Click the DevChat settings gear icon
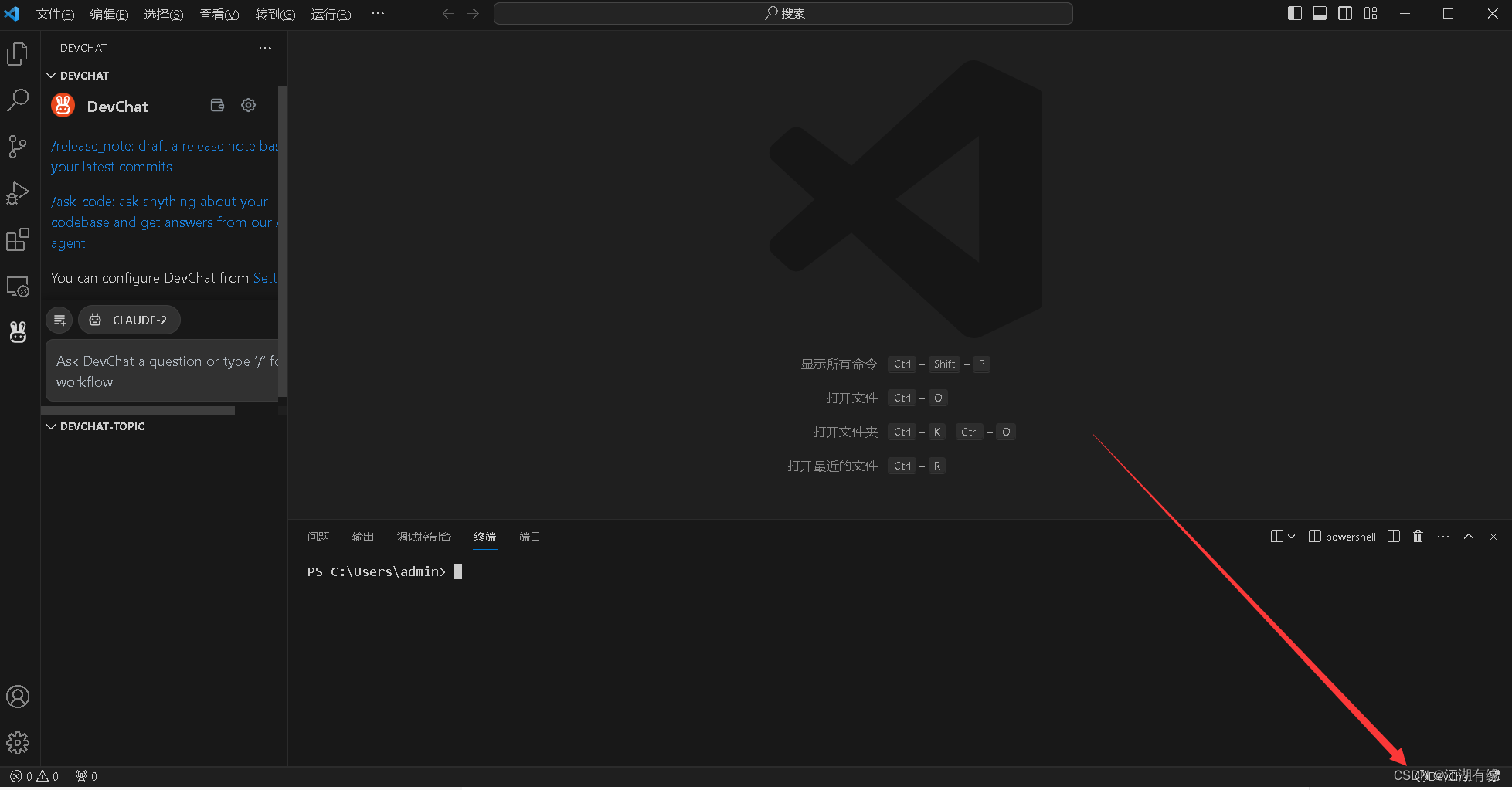The width and height of the screenshot is (1512, 790). (x=248, y=105)
